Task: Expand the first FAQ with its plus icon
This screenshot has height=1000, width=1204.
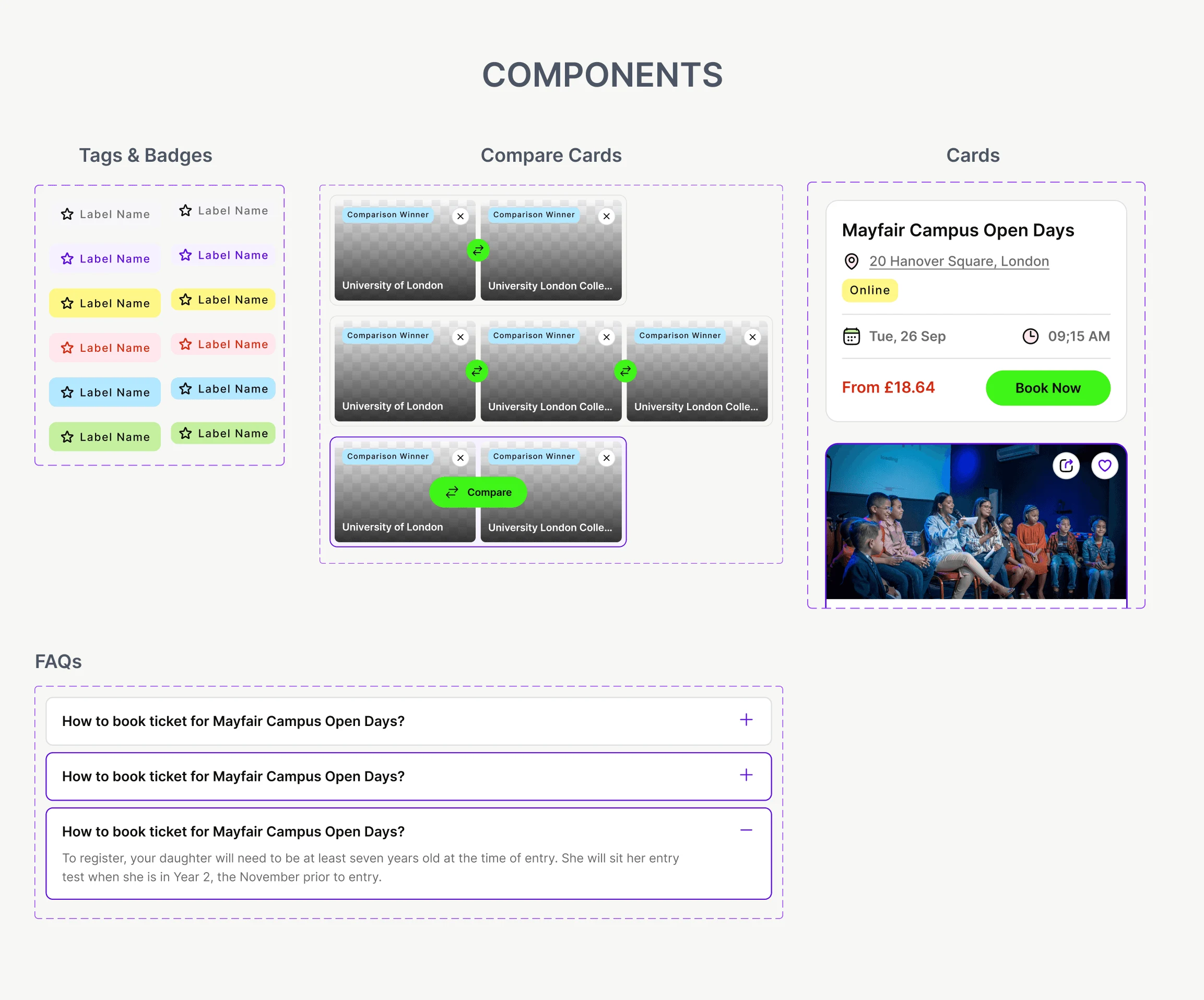Action: coord(746,720)
